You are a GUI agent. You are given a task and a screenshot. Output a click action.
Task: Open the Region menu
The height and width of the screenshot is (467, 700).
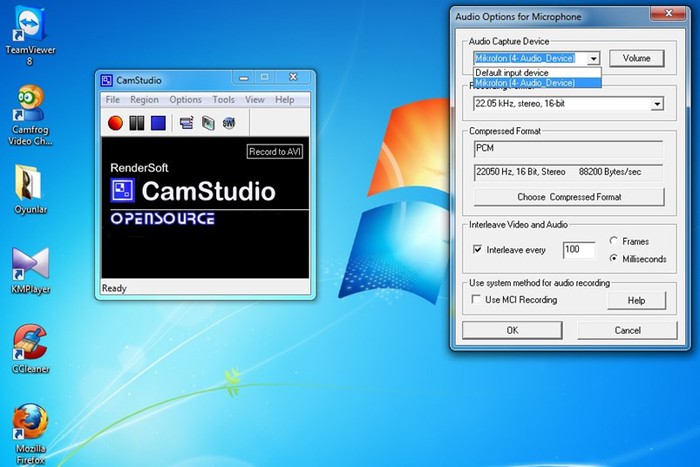pyautogui.click(x=144, y=100)
